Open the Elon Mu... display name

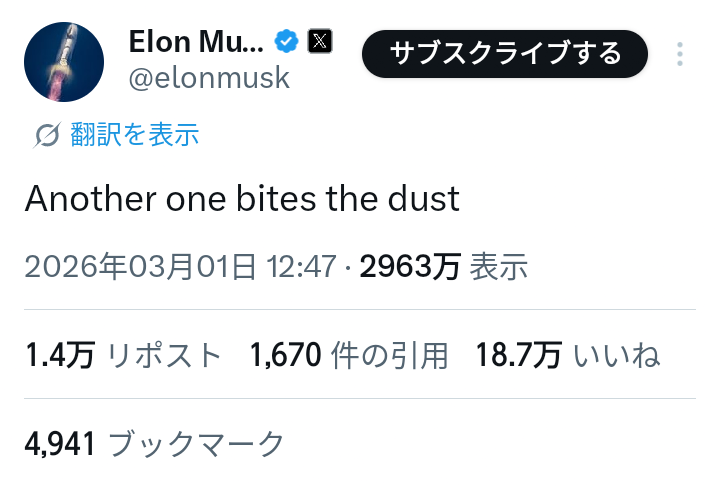point(196,42)
